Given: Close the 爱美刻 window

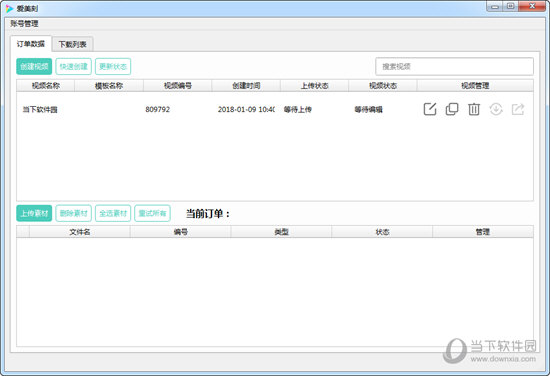Looking at the screenshot, I should tap(532, 6).
